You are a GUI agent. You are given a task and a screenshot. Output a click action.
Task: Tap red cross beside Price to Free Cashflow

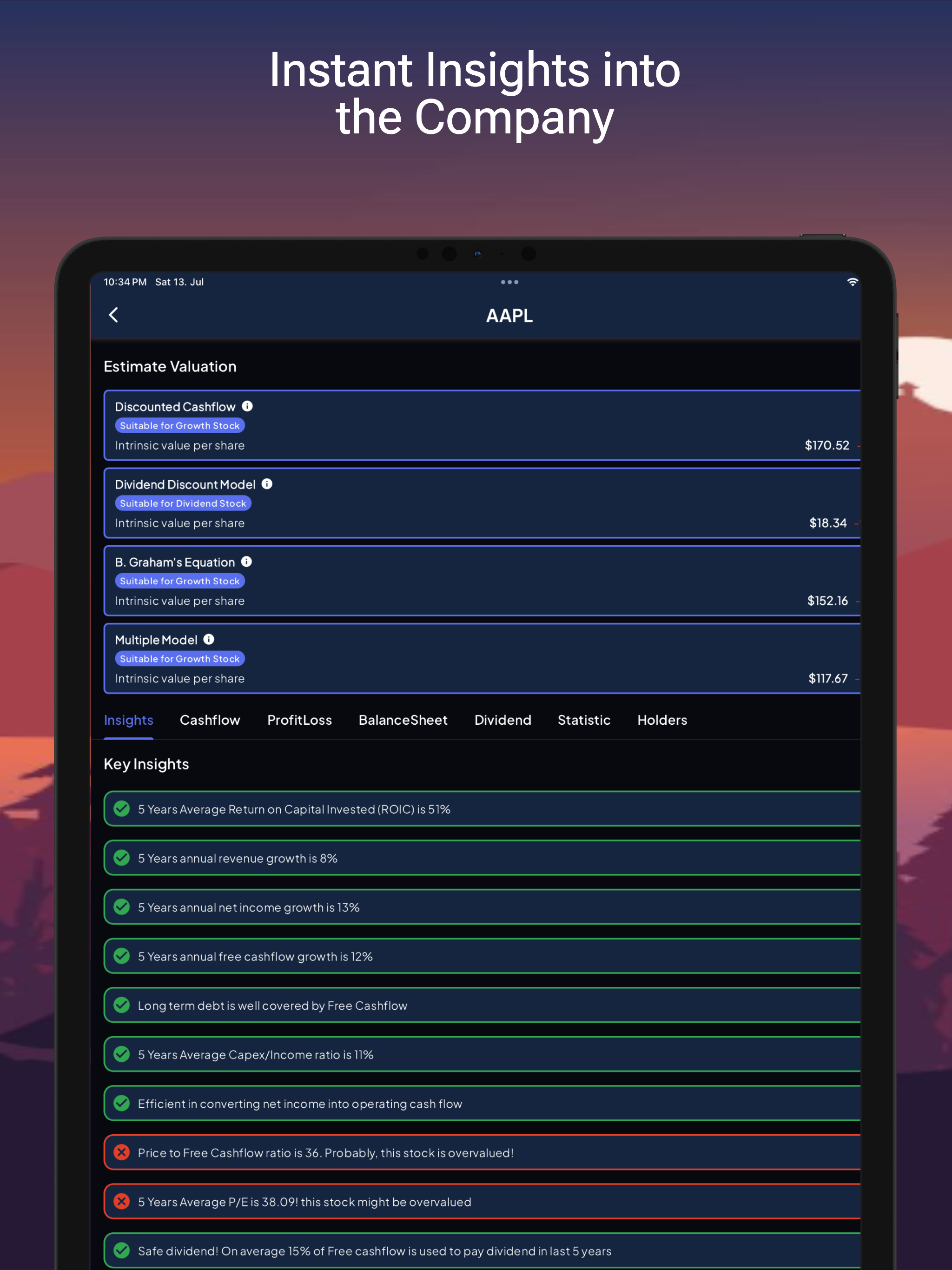[122, 1152]
